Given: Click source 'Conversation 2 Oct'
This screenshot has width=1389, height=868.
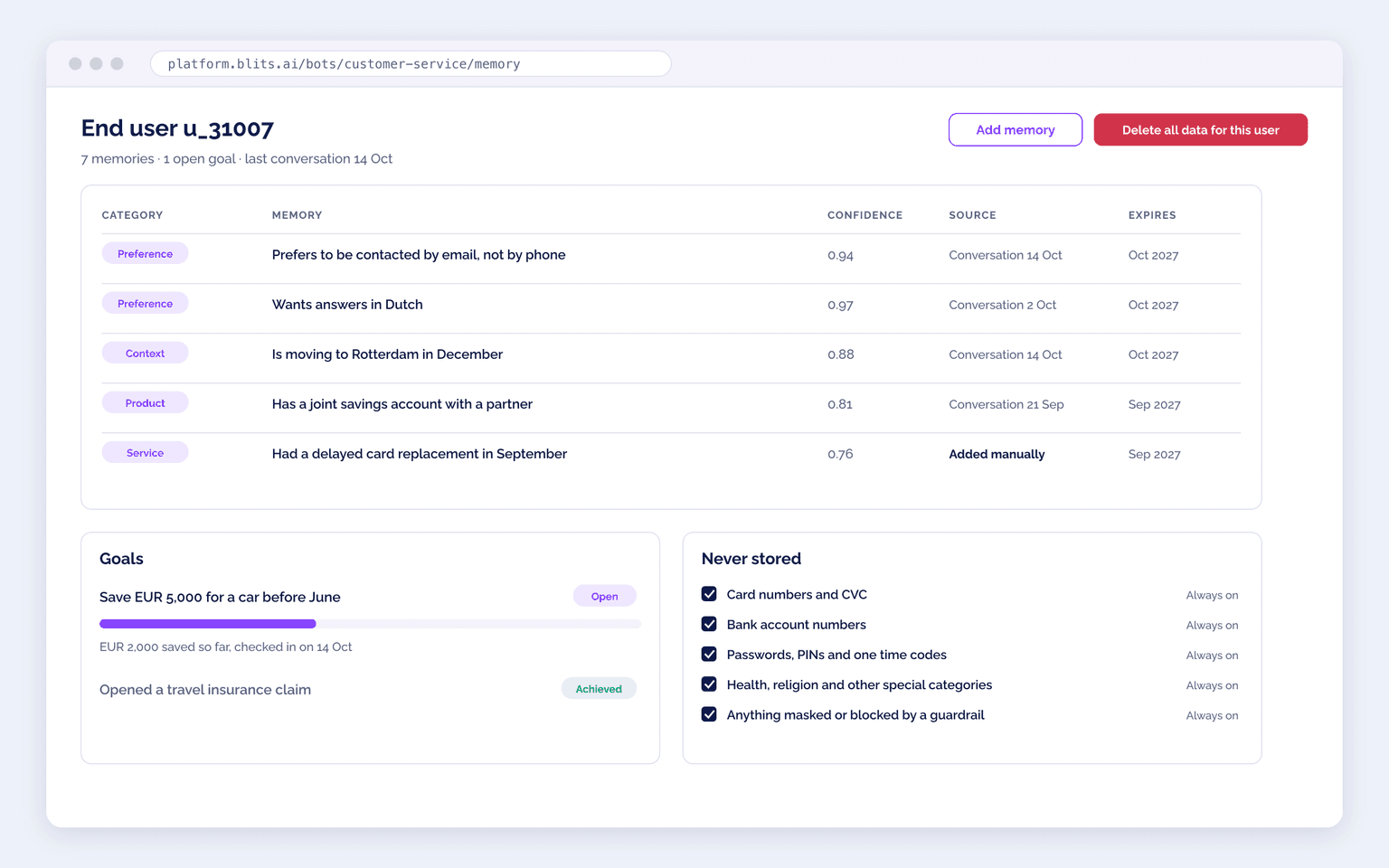Looking at the screenshot, I should pyautogui.click(x=1002, y=305).
